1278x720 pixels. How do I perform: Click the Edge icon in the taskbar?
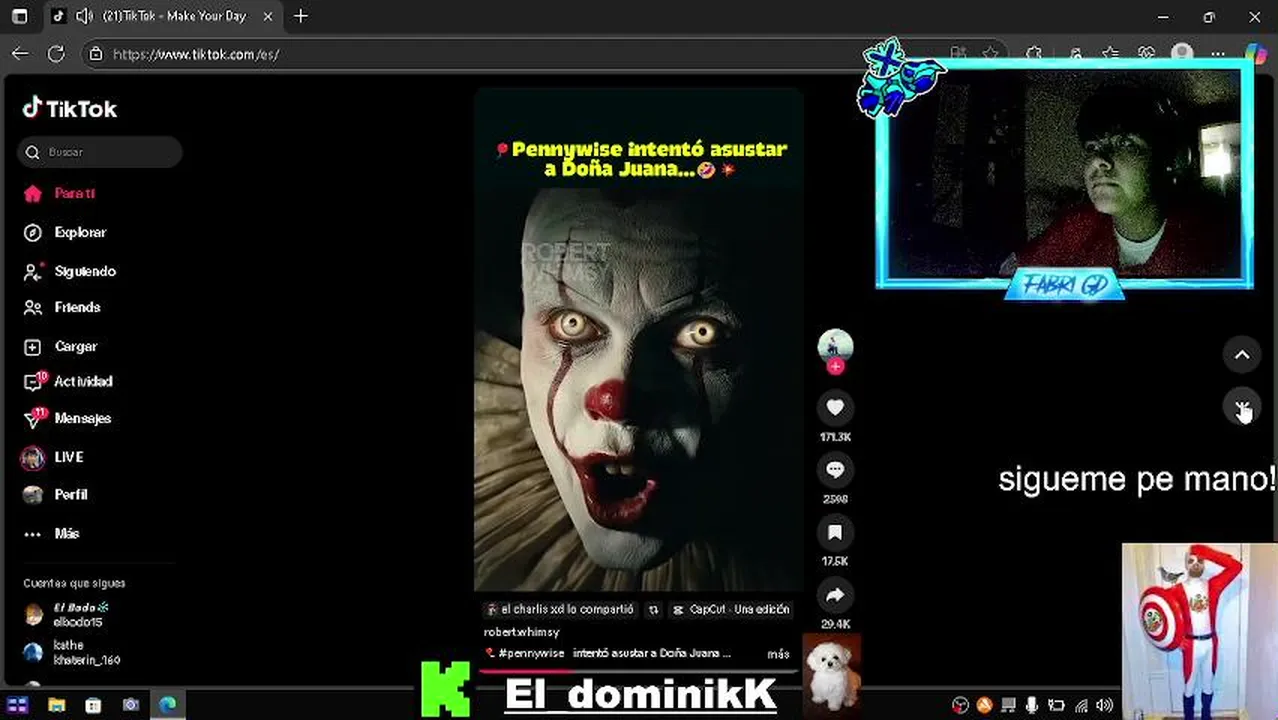[167, 705]
